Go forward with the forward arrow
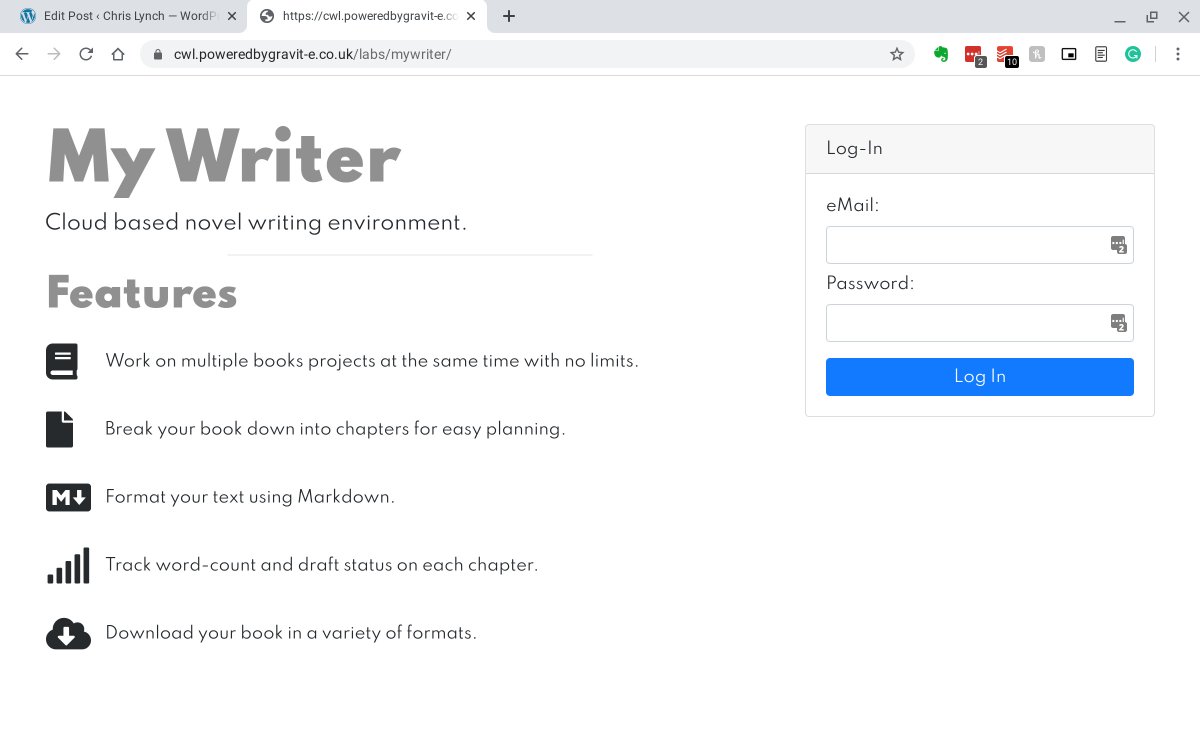Image resolution: width=1200 pixels, height=752 pixels. point(54,54)
